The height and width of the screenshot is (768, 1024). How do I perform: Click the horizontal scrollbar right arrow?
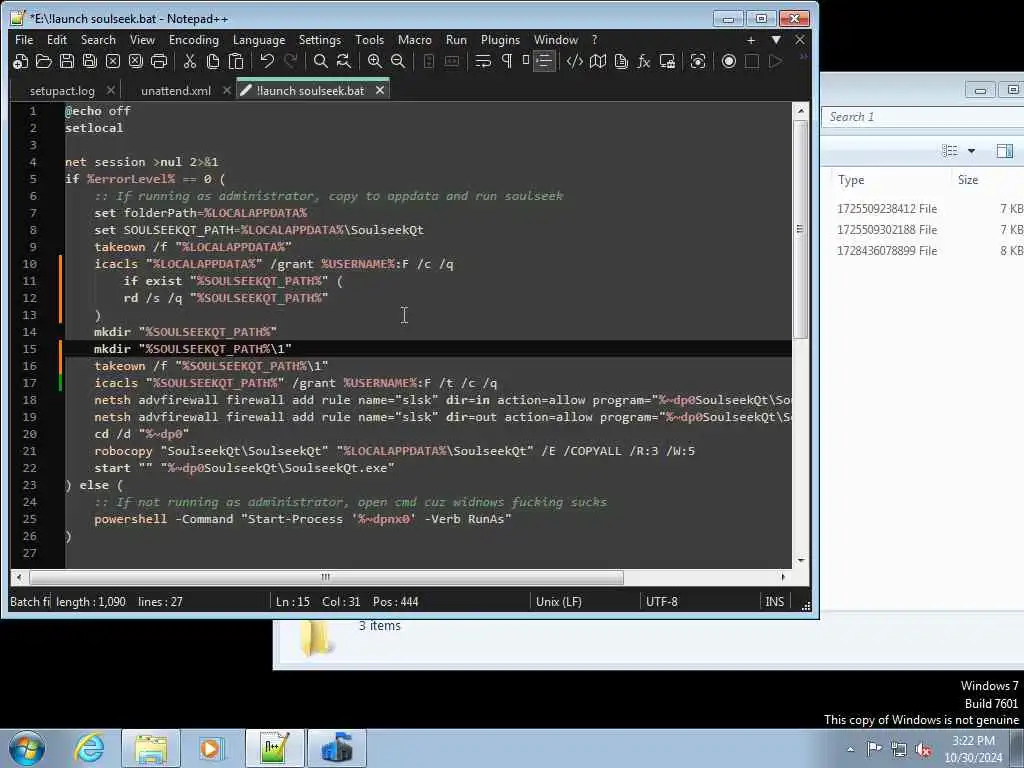(783, 577)
